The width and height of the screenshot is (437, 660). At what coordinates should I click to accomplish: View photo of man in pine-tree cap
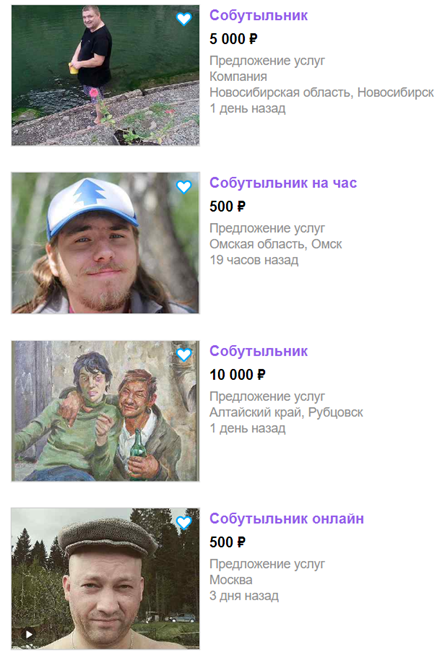click(105, 243)
